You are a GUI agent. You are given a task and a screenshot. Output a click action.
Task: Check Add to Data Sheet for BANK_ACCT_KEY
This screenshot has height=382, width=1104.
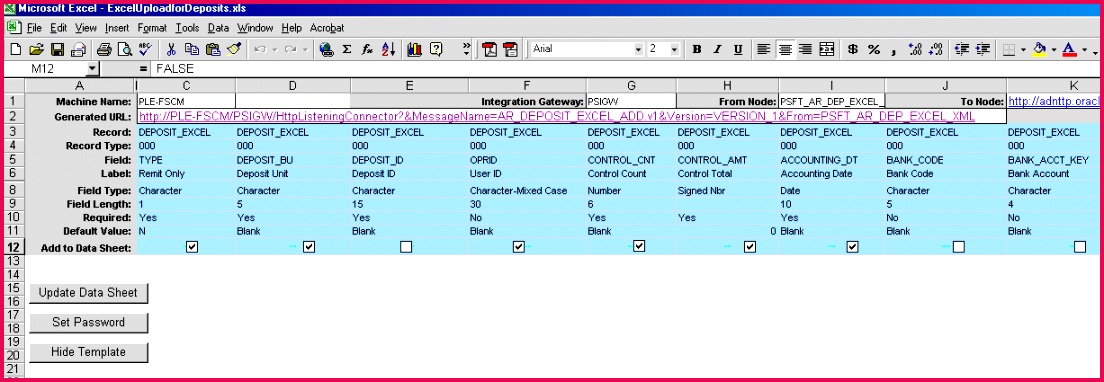coord(1079,247)
